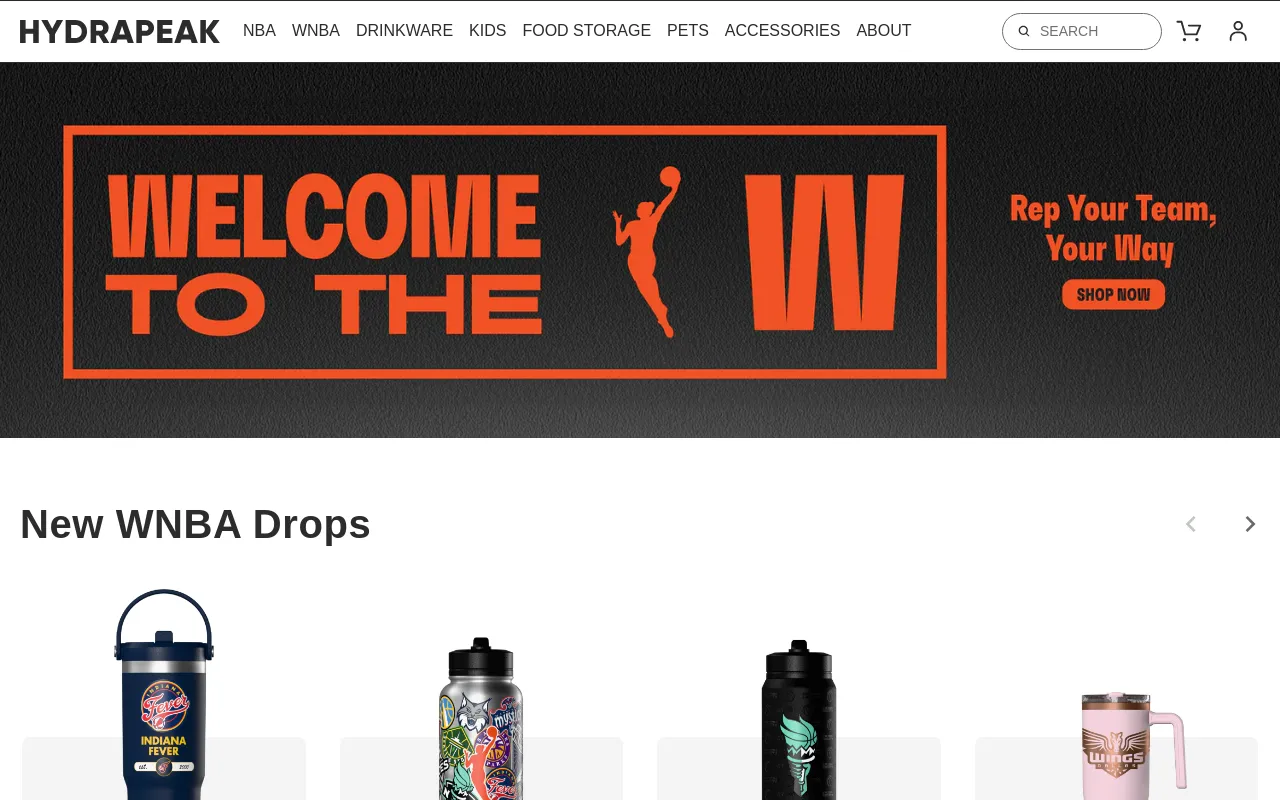
Task: Open the Pets menu item
Action: [688, 31]
